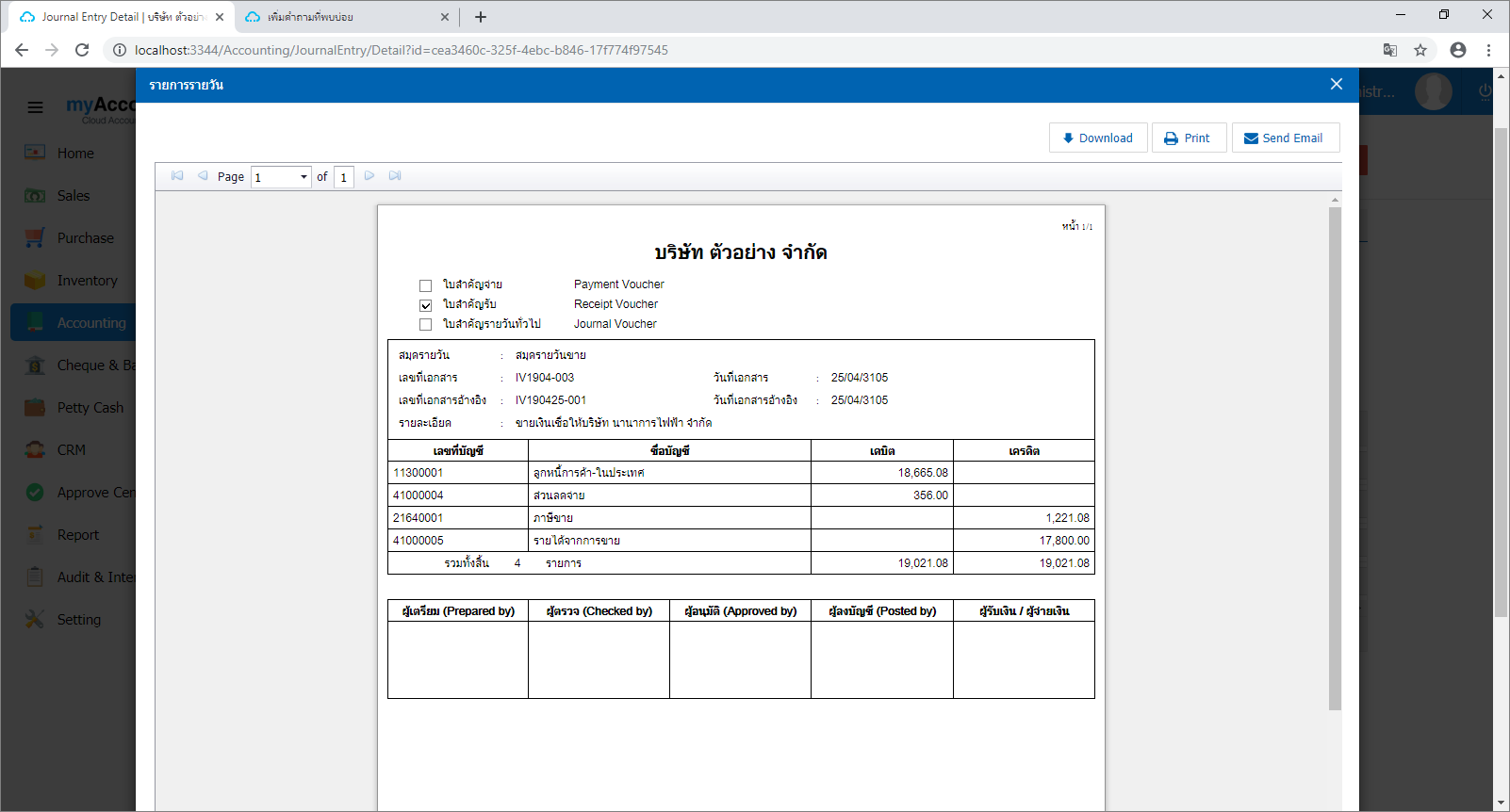Click the Inventory box icon
This screenshot has width=1510, height=812.
tap(35, 280)
